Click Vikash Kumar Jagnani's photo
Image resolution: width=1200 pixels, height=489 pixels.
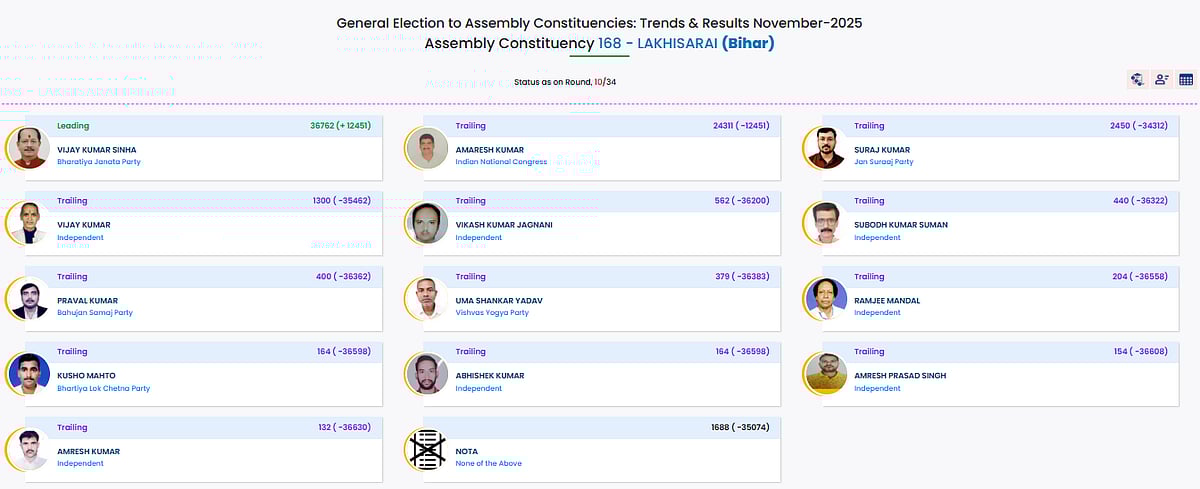pyautogui.click(x=426, y=223)
